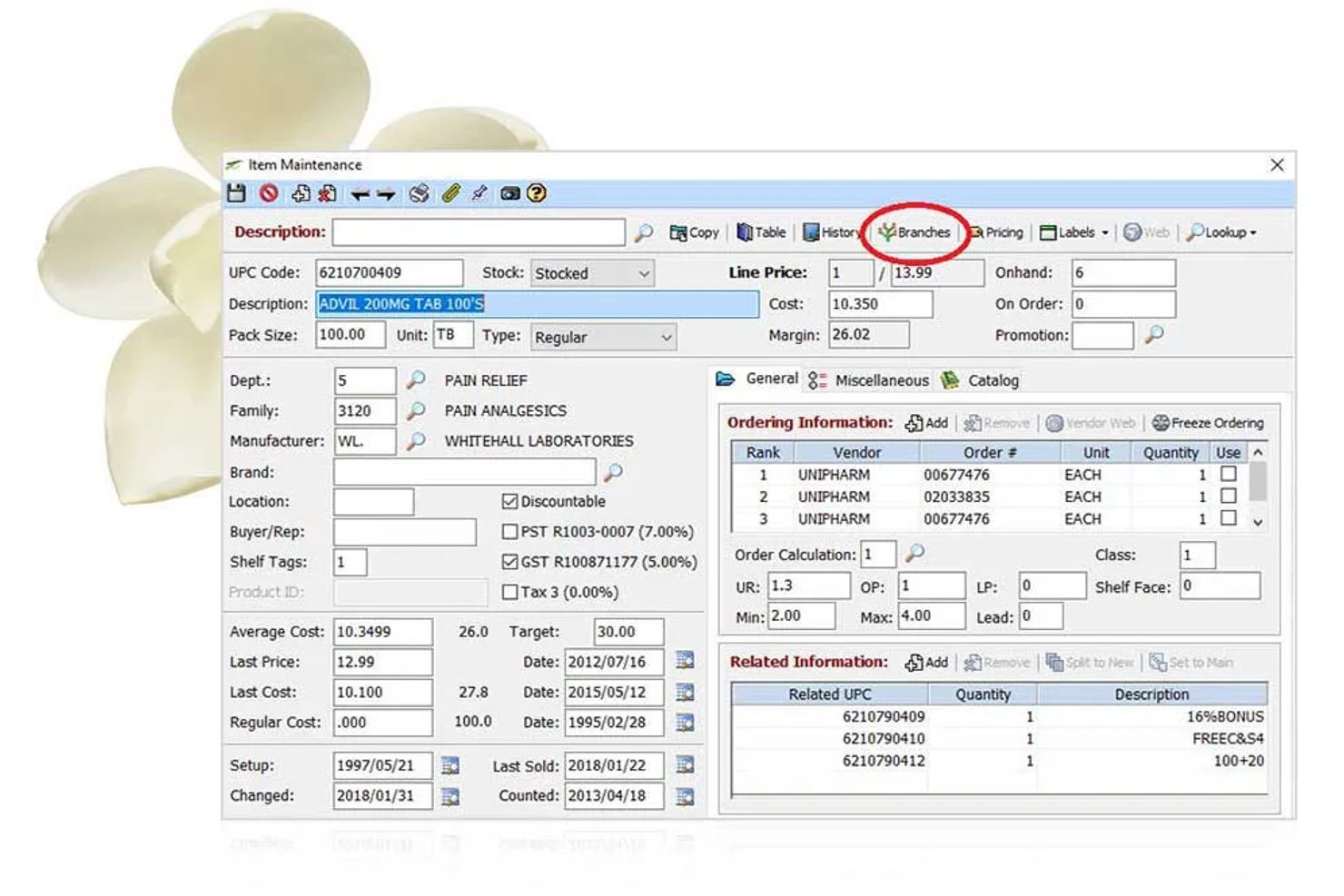Click Freeze Ordering button

click(1208, 423)
